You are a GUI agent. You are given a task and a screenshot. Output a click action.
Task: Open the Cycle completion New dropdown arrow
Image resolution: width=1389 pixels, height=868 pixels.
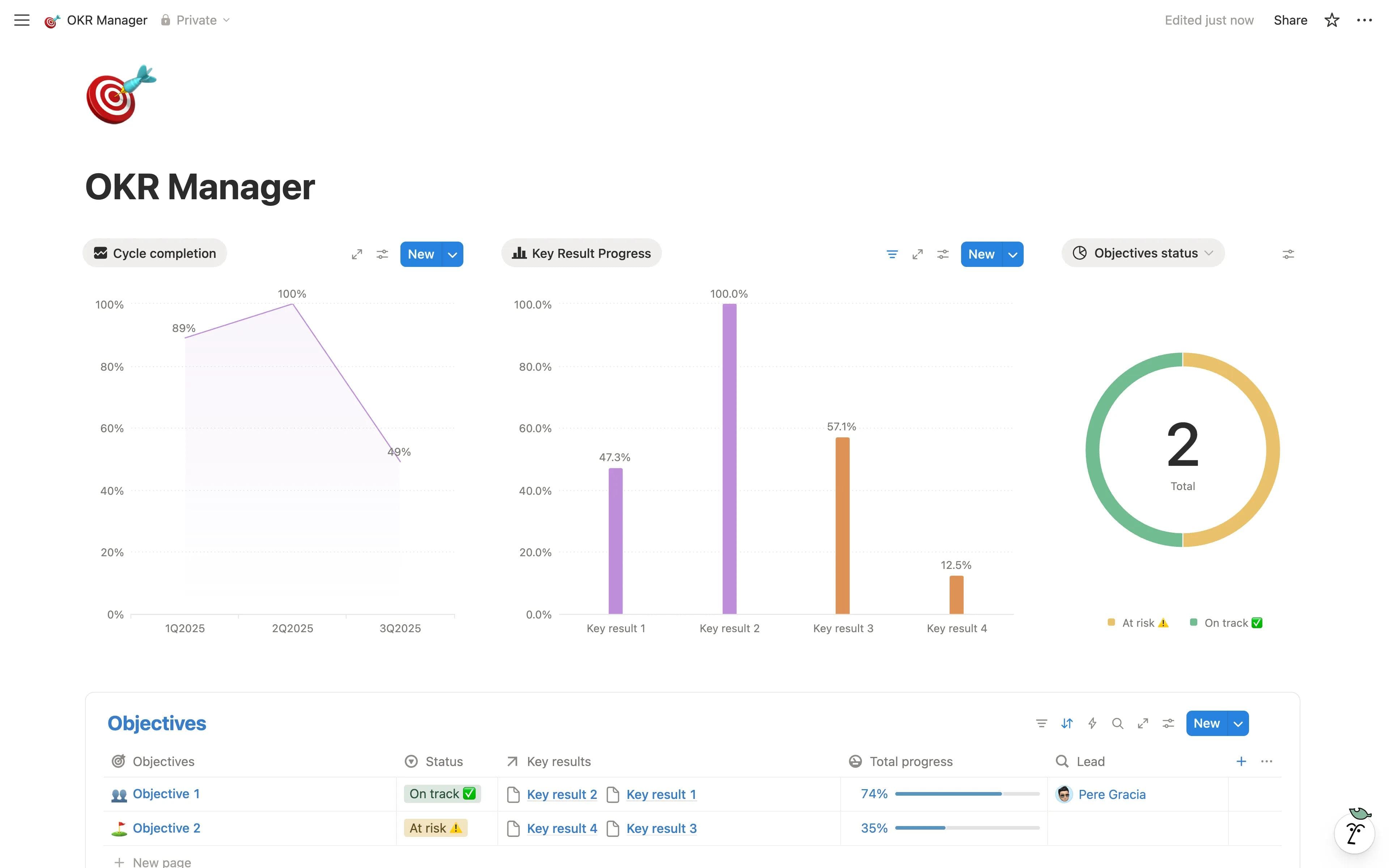tap(453, 254)
